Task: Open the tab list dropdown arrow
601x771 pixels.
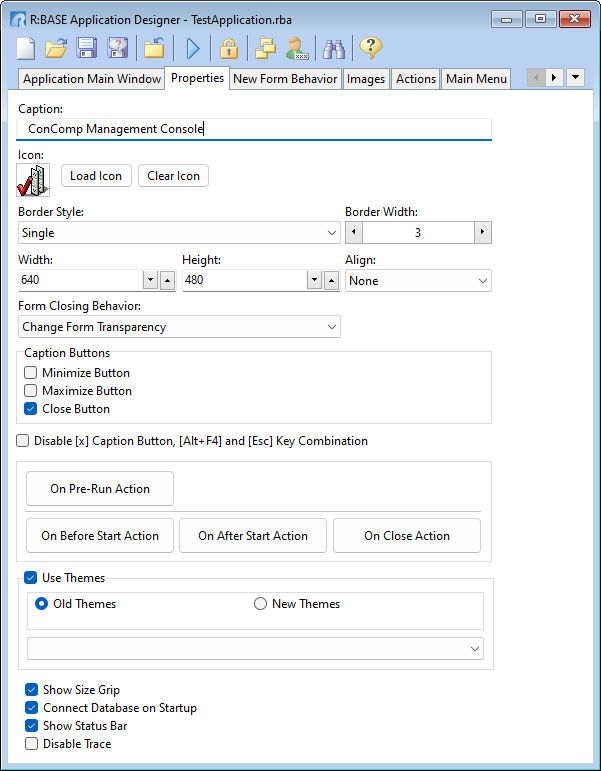Action: (x=575, y=78)
